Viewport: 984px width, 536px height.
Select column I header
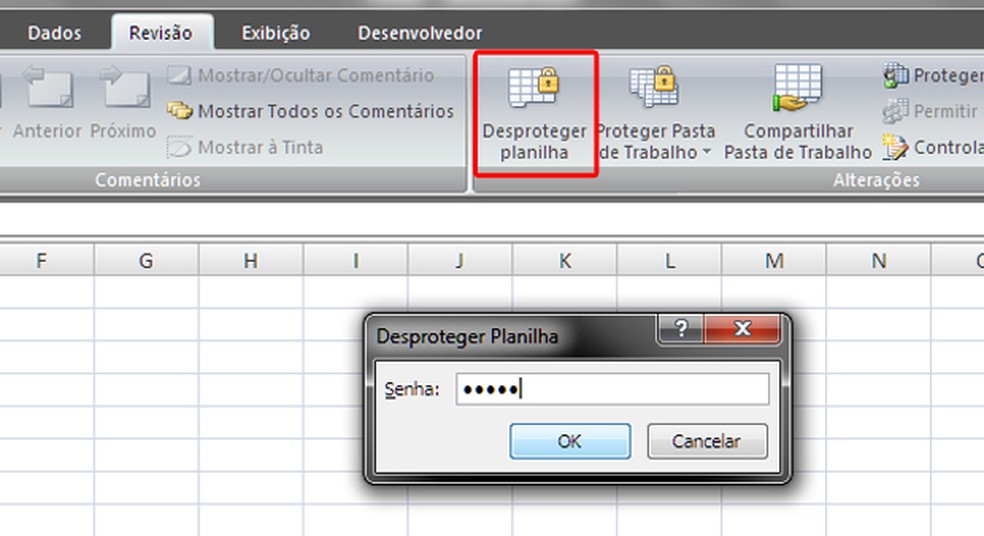[356, 260]
